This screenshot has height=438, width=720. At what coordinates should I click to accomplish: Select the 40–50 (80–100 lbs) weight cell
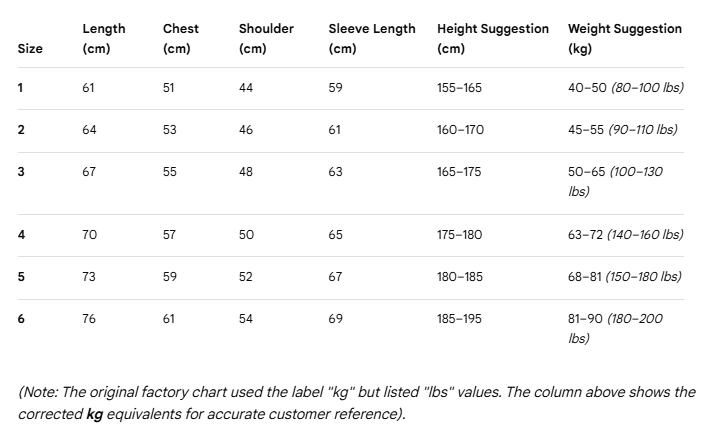click(626, 88)
